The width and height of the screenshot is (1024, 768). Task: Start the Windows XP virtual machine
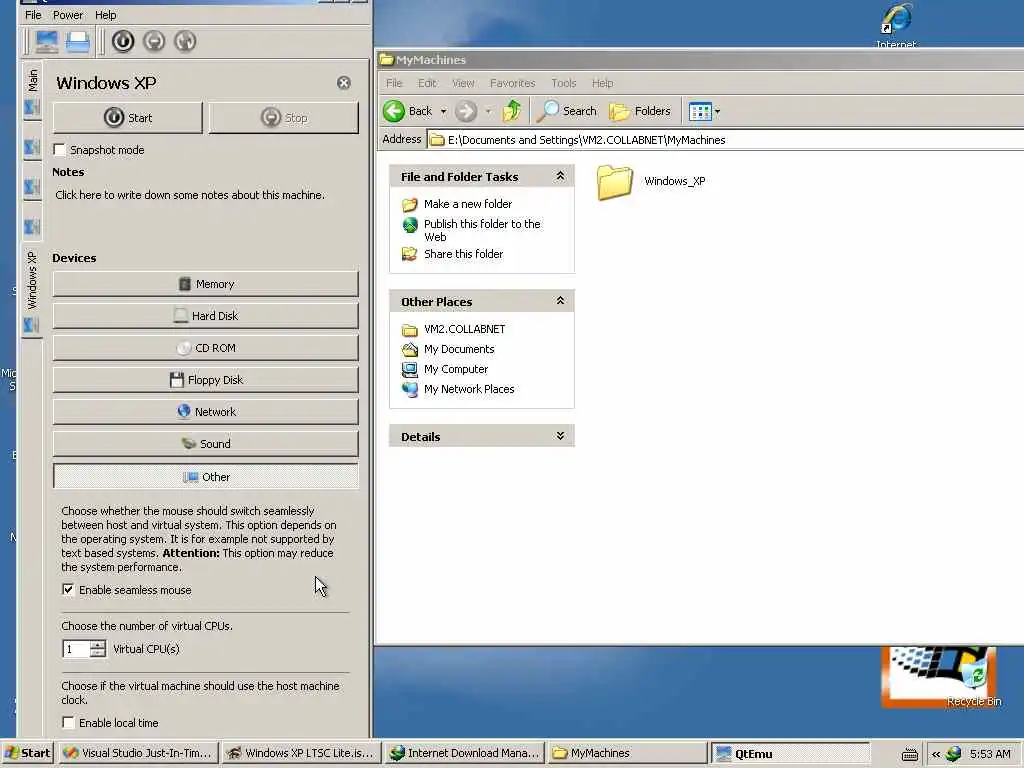(127, 118)
